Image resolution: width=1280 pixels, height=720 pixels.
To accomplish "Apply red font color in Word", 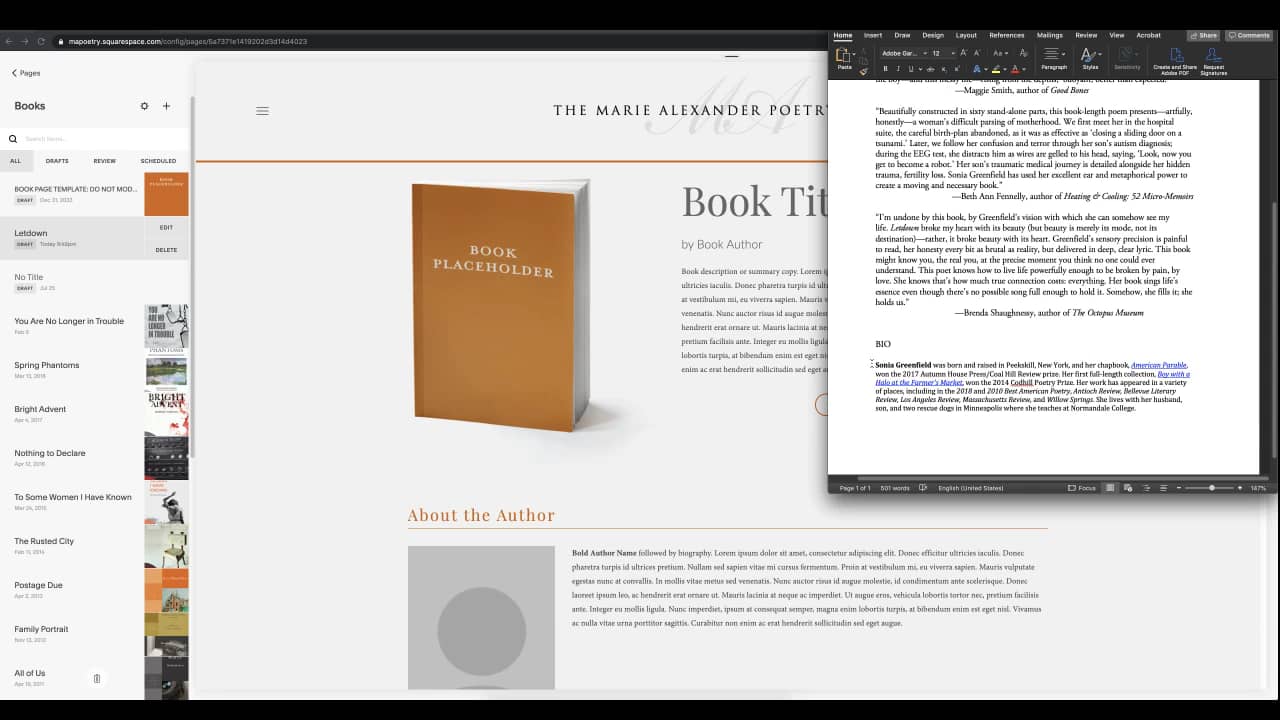I will tap(1015, 69).
